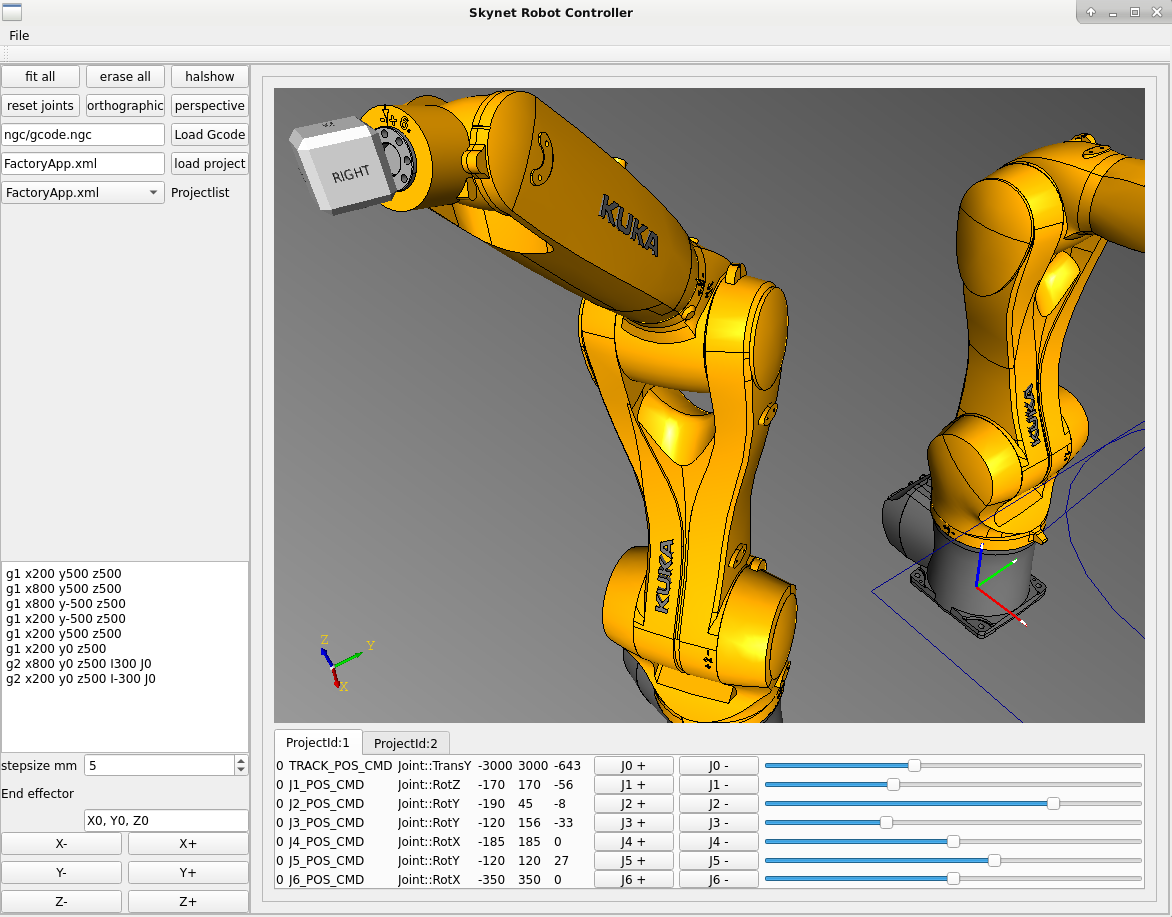Click the TRACK_POS_CMD label

340,766
